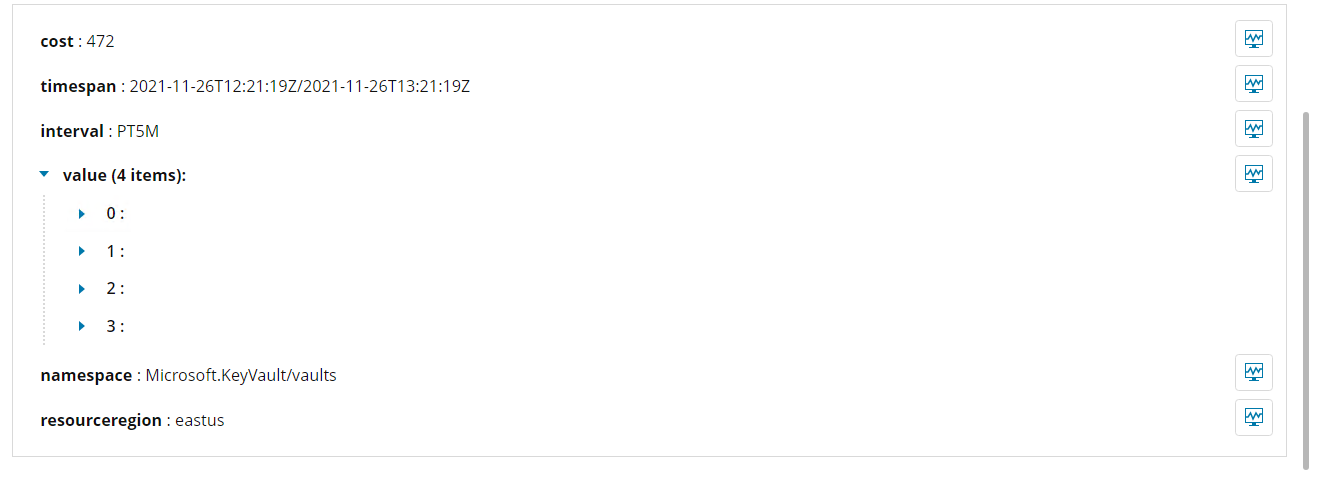The width and height of the screenshot is (1322, 484).
Task: Click the vertical scrollbar on the right
Action: (1306, 290)
